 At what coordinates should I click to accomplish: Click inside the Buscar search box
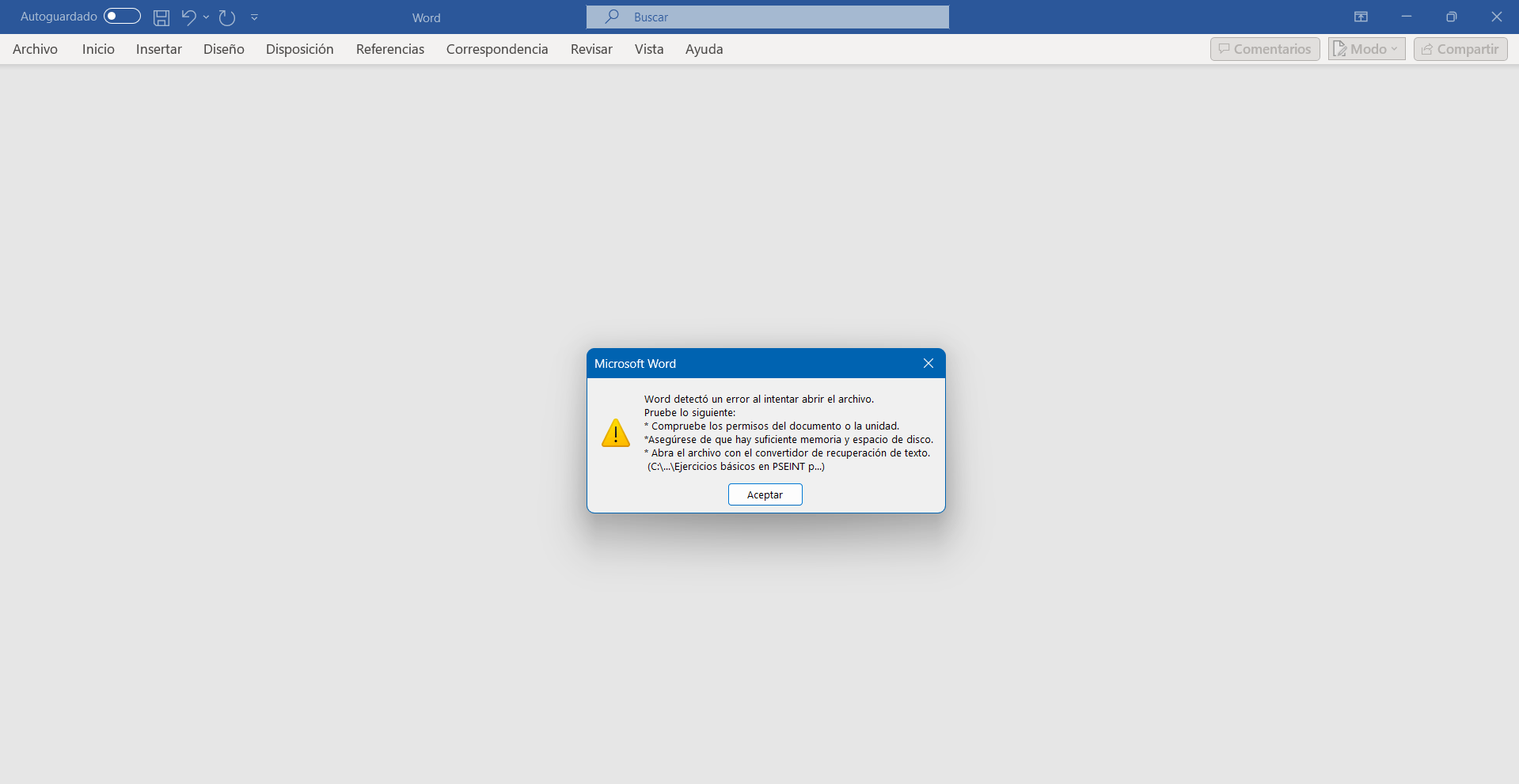coord(768,17)
